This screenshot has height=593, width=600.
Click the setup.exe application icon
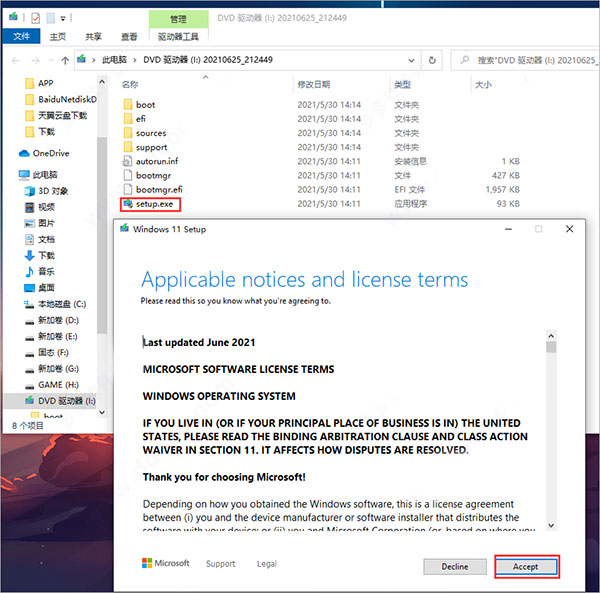pyautogui.click(x=128, y=204)
